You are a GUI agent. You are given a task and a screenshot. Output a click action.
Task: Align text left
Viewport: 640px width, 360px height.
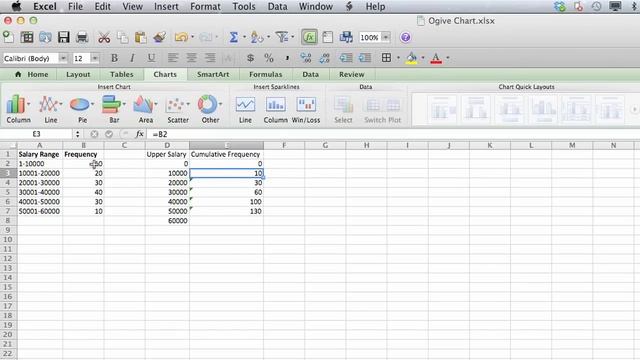[173, 58]
